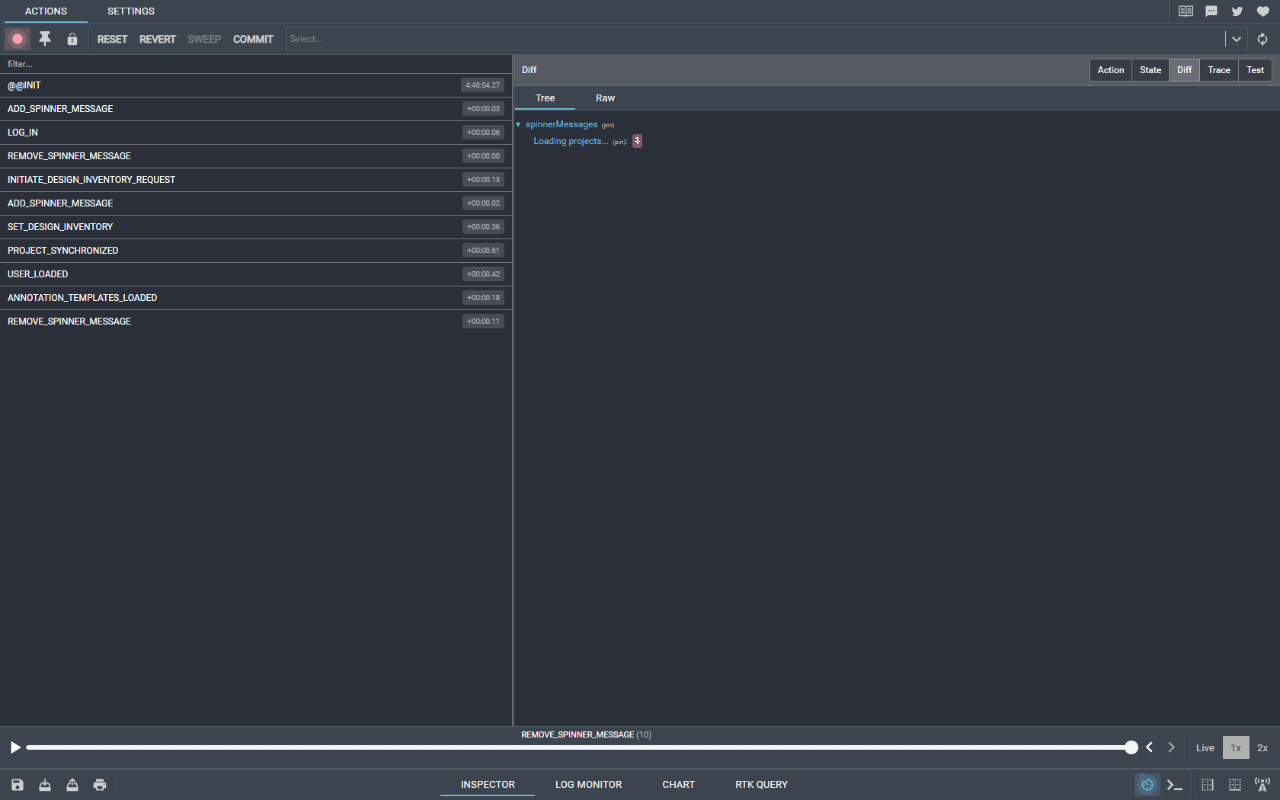Focus the actions filter input

point(256,64)
